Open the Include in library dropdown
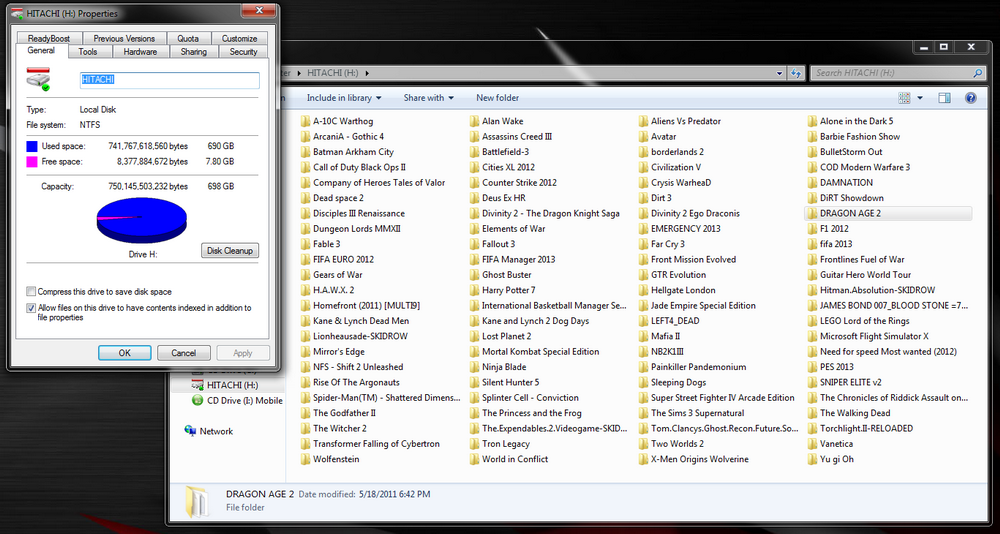 point(344,98)
